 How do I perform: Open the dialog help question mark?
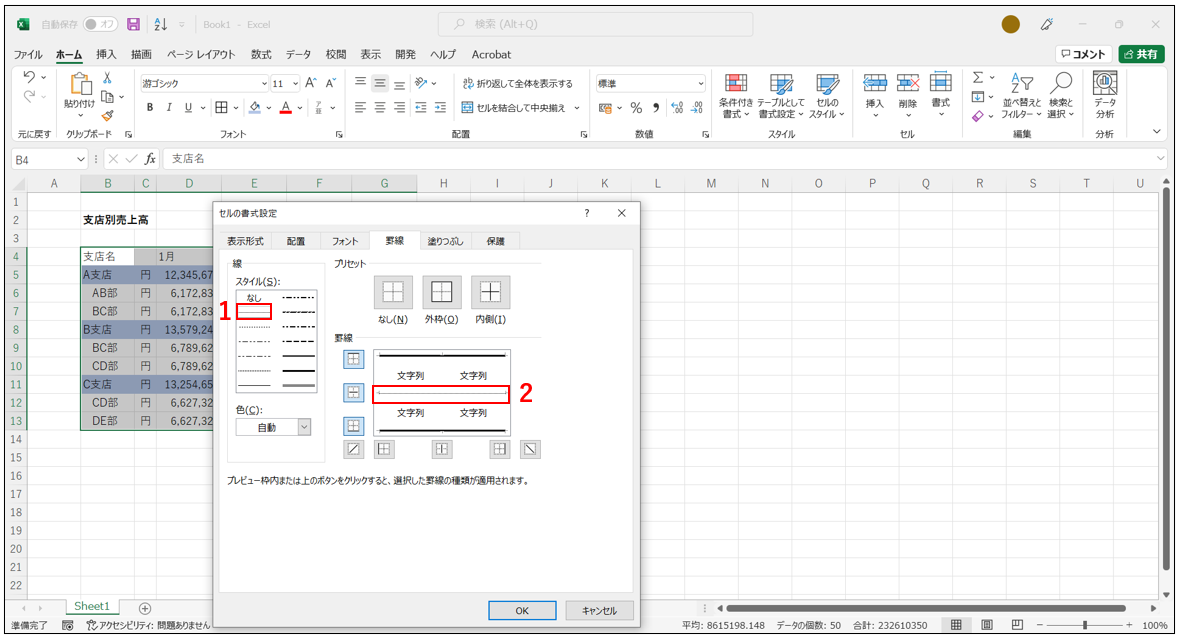pyautogui.click(x=587, y=213)
